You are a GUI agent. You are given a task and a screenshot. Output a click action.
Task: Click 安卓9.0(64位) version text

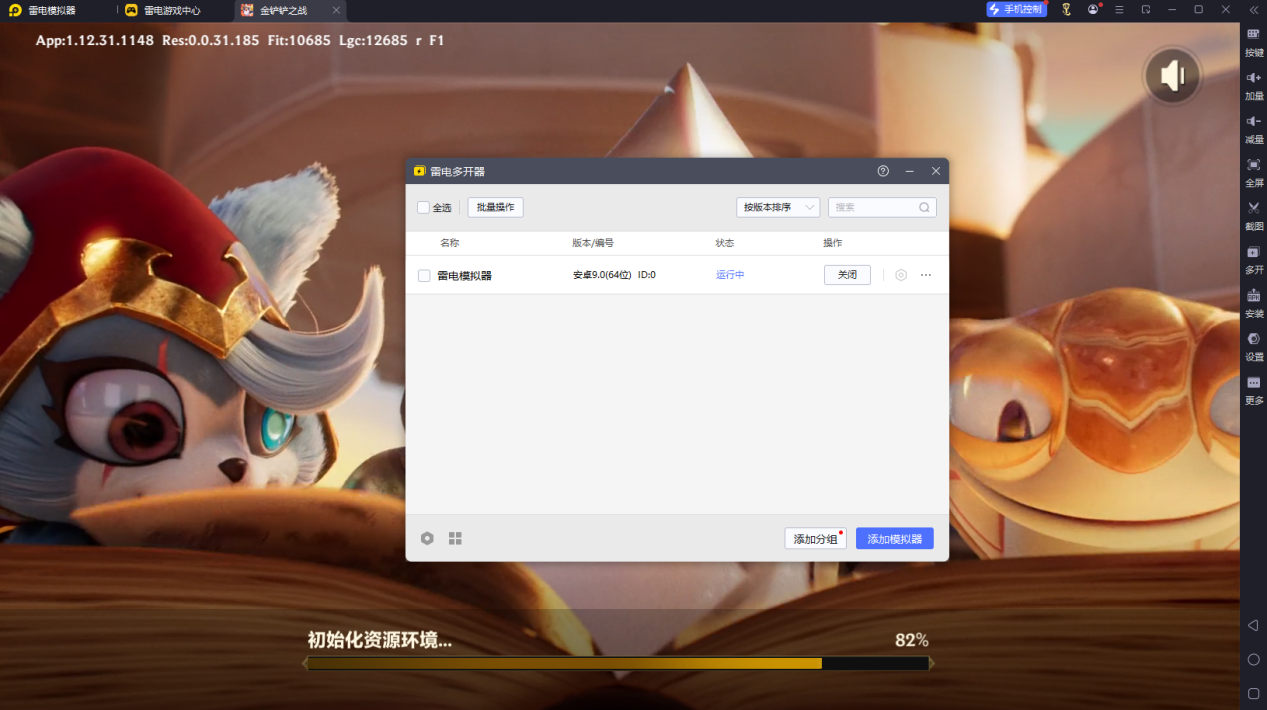pos(602,275)
